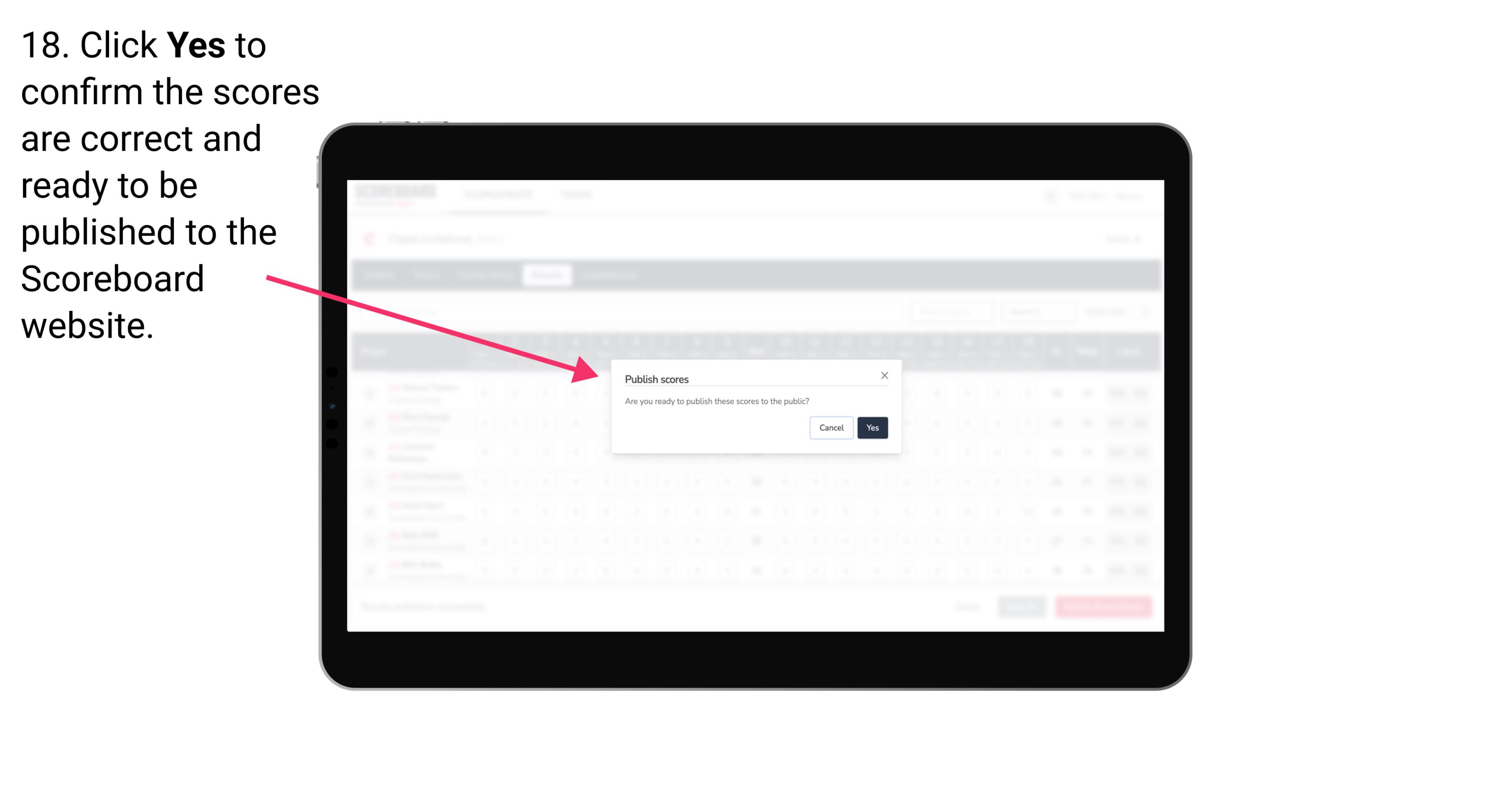Close the Publish scores dialog
The image size is (1509, 812).
[882, 376]
